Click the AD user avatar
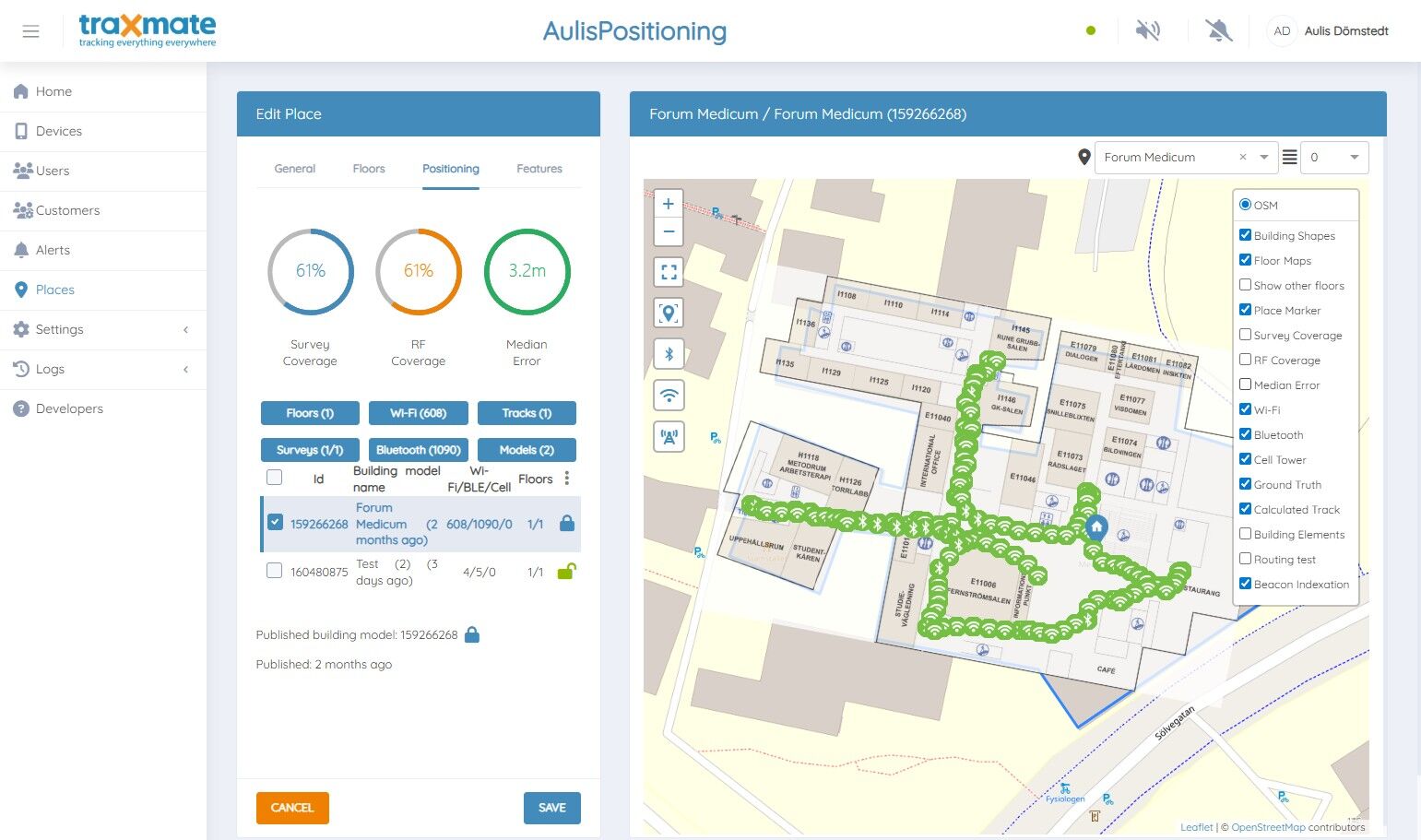The image size is (1421, 840). pyautogui.click(x=1282, y=30)
